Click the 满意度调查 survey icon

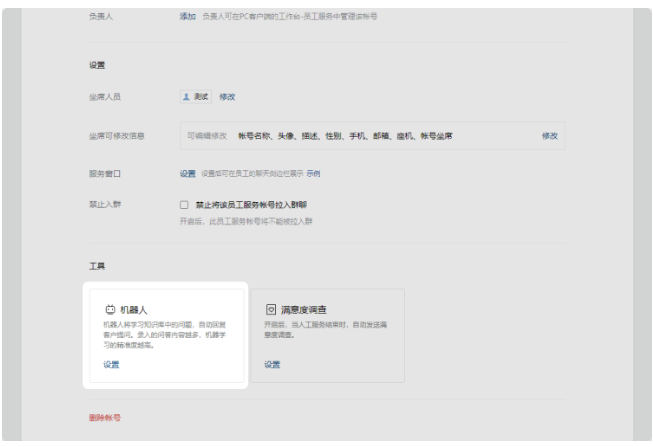point(270,311)
